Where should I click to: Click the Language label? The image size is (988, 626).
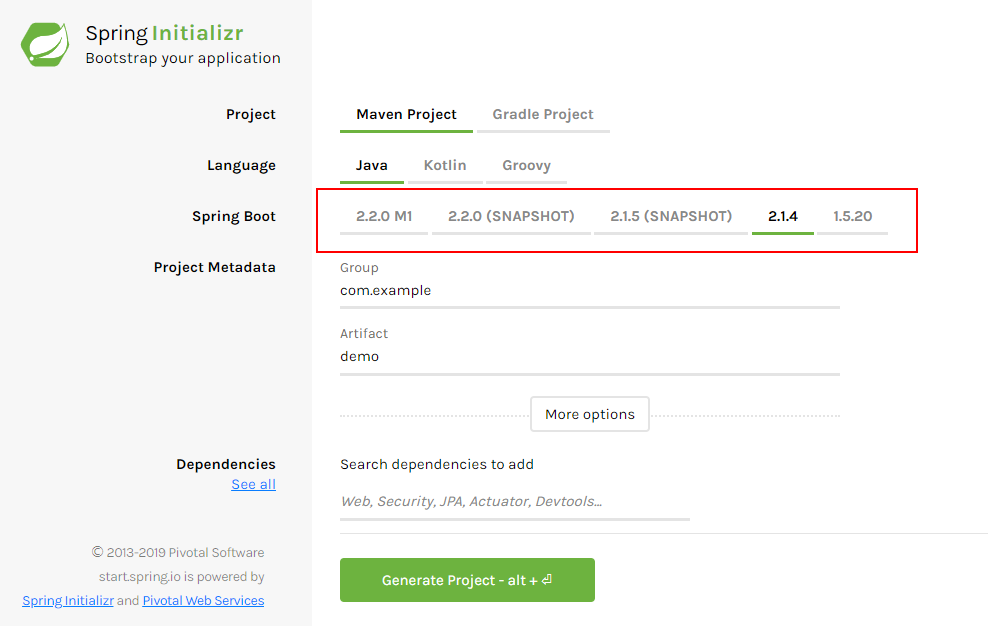point(241,165)
